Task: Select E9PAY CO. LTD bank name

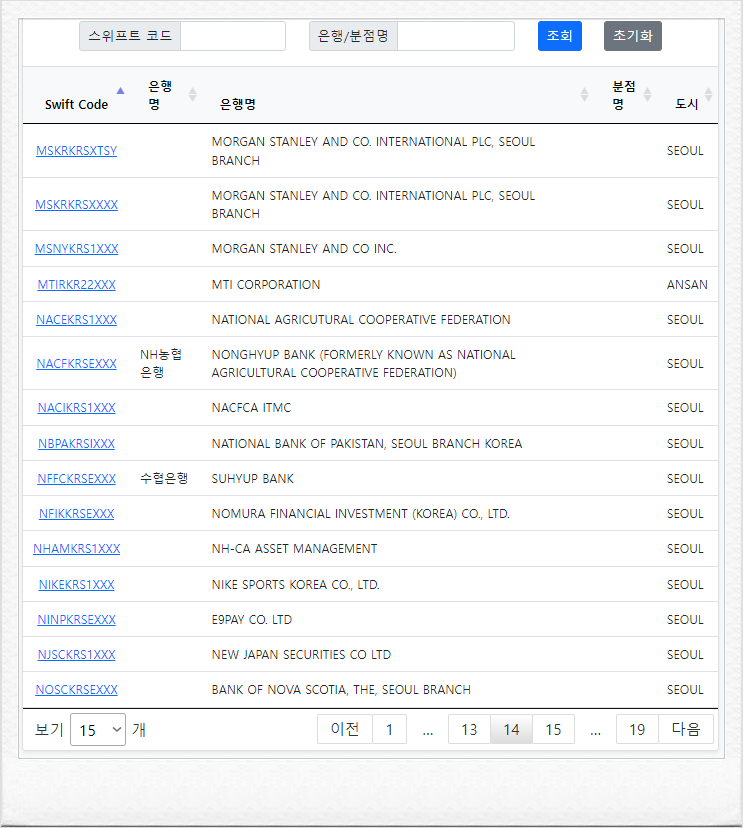Action: (252, 619)
